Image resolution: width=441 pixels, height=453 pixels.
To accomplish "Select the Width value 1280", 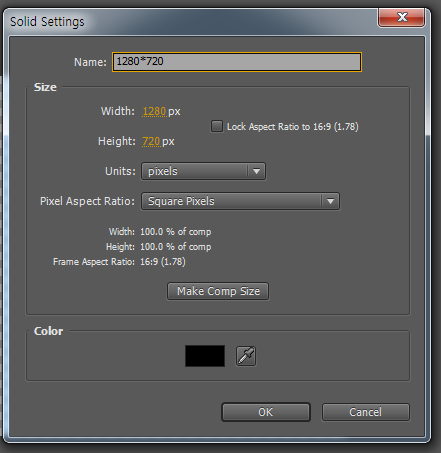I will pyautogui.click(x=154, y=111).
